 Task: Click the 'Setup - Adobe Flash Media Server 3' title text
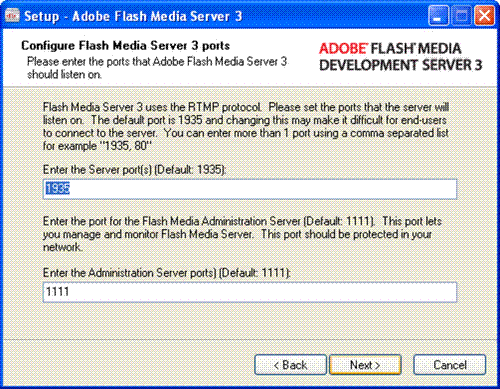pos(133,16)
